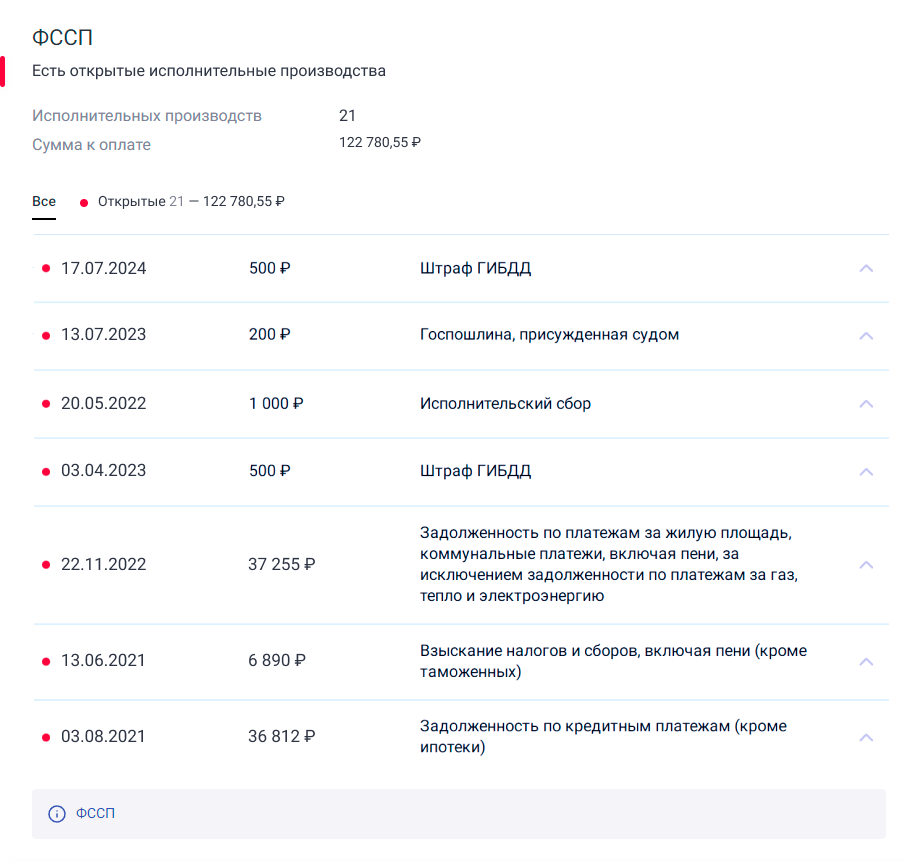The width and height of the screenshot is (918, 863).
Task: Open the ФССП link in footer
Action: point(95,814)
